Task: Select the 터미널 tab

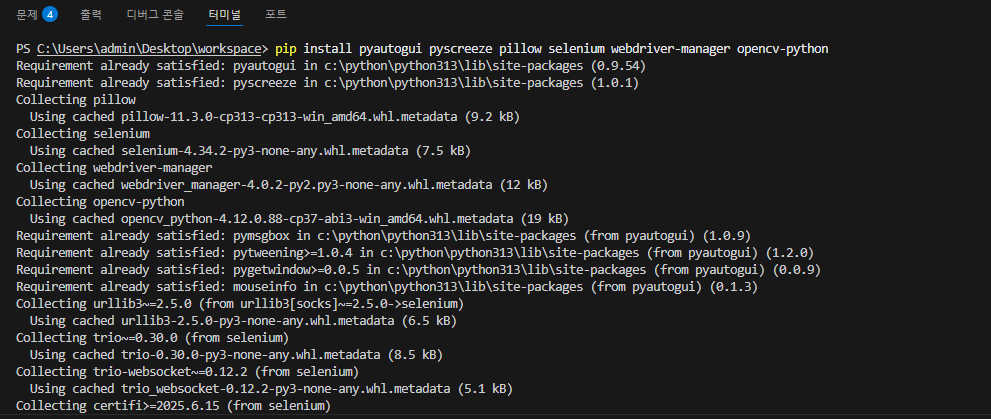Action: (x=224, y=14)
